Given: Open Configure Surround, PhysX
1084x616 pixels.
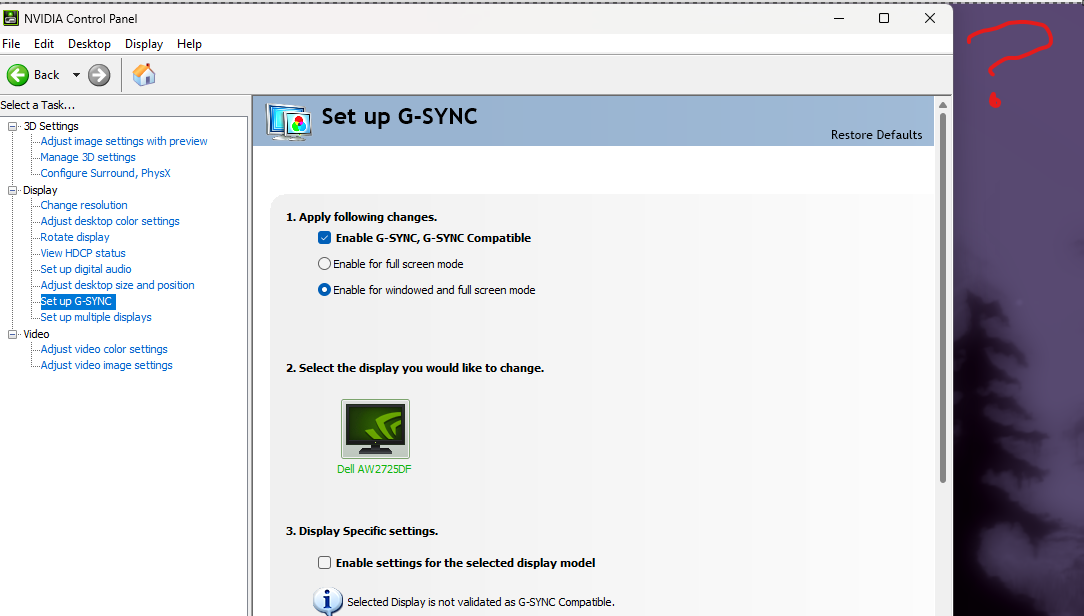Looking at the screenshot, I should (x=105, y=173).
